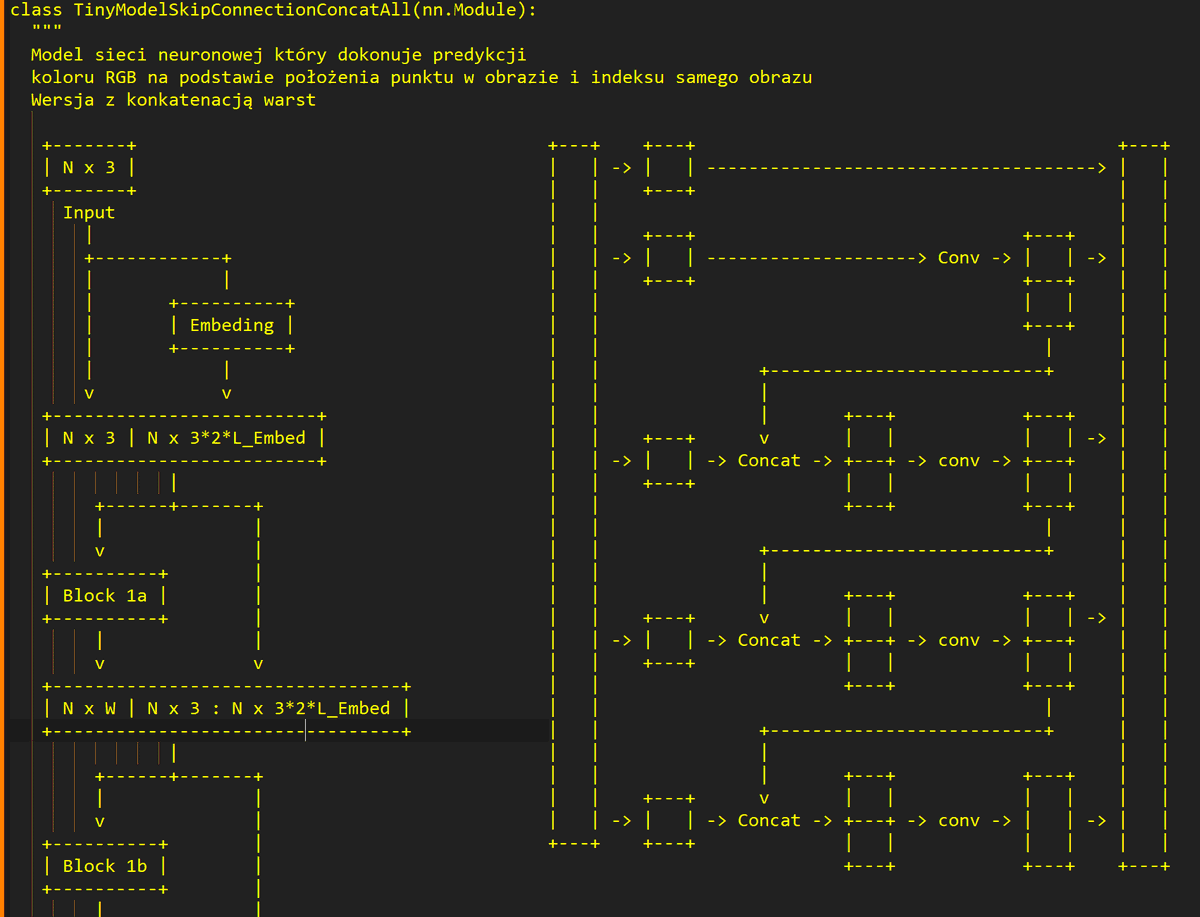This screenshot has width=1200, height=917.
Task: Click the Embeding box in the diagram
Action: 231,324
